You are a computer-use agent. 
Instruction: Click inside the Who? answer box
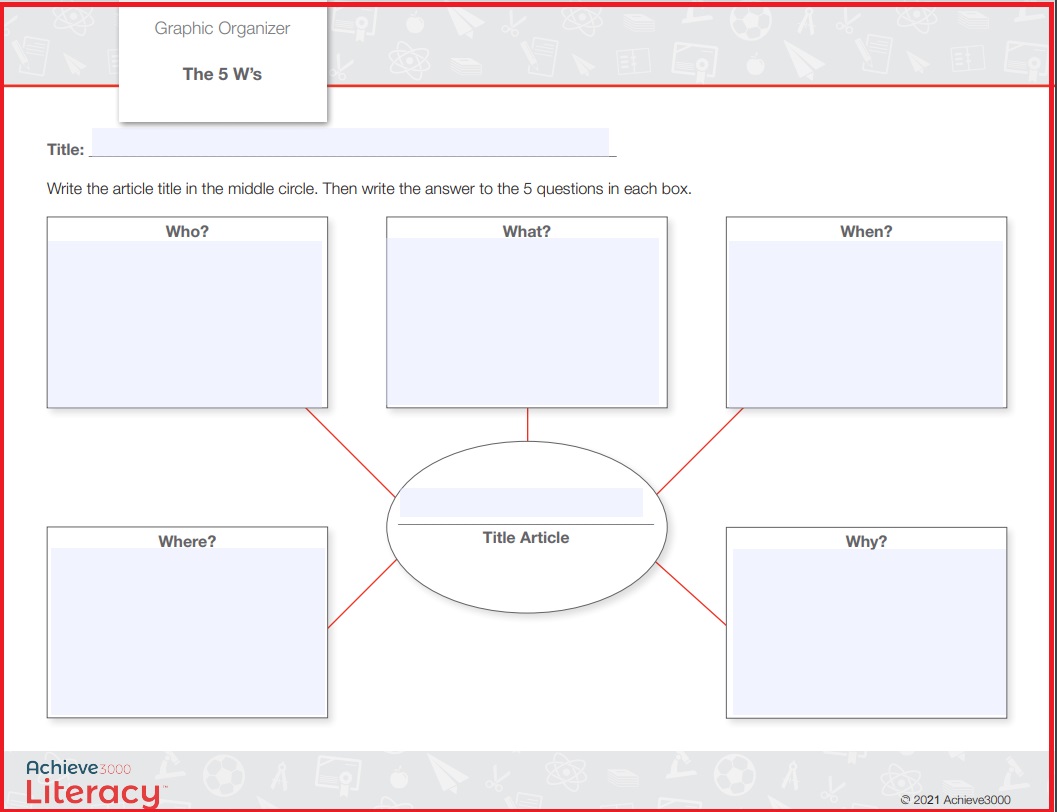click(186, 323)
